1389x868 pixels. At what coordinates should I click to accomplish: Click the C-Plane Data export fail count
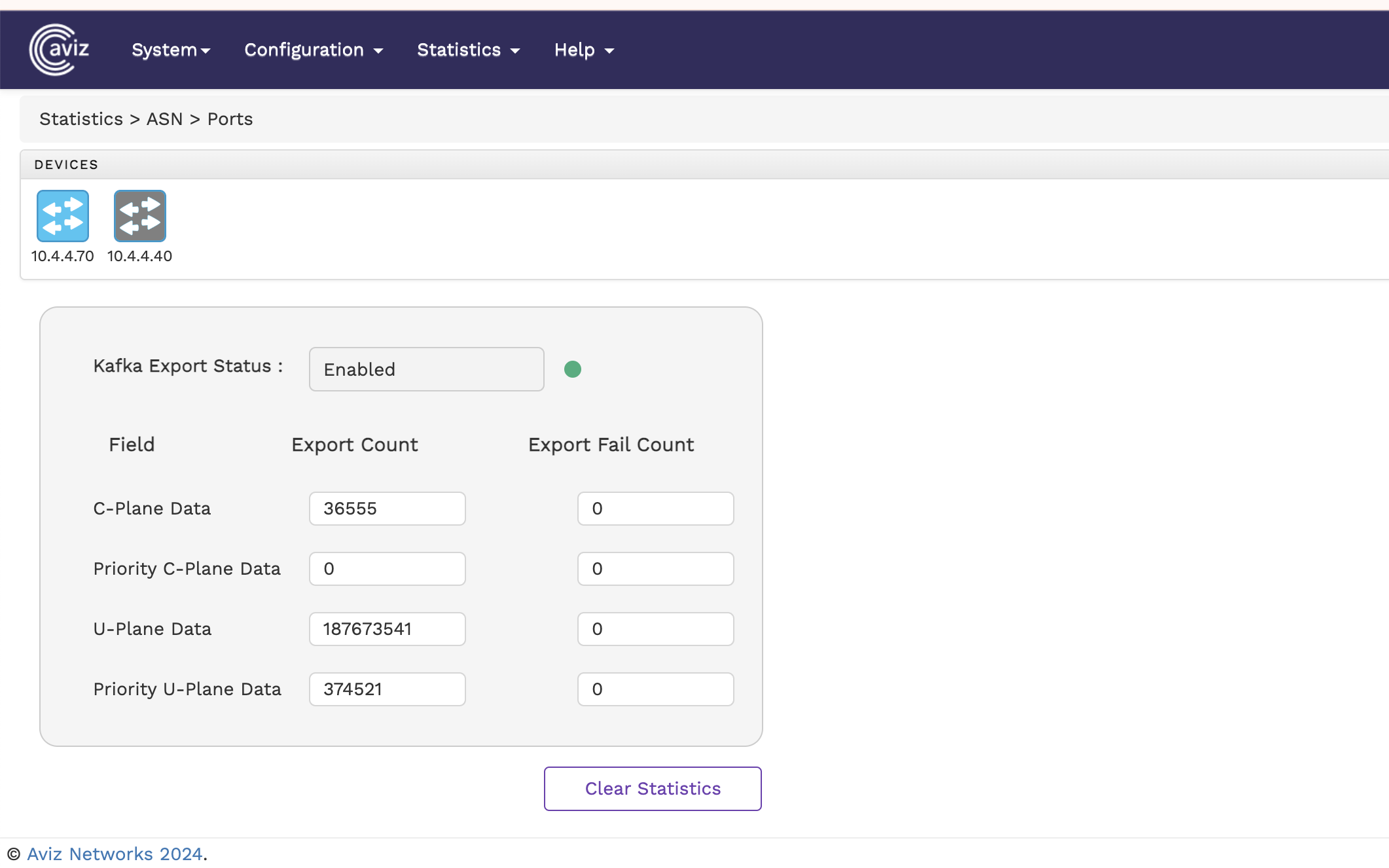[x=655, y=509]
